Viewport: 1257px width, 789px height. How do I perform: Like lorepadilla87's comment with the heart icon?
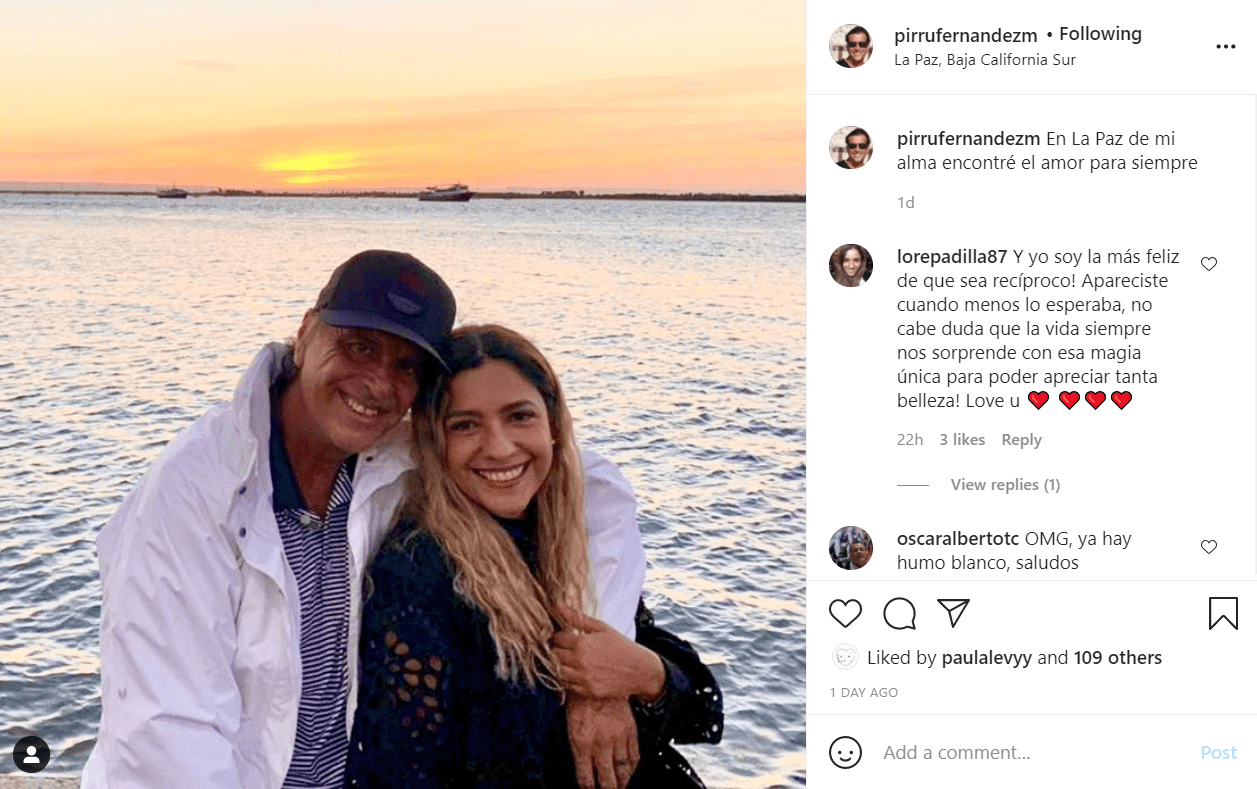[1209, 263]
